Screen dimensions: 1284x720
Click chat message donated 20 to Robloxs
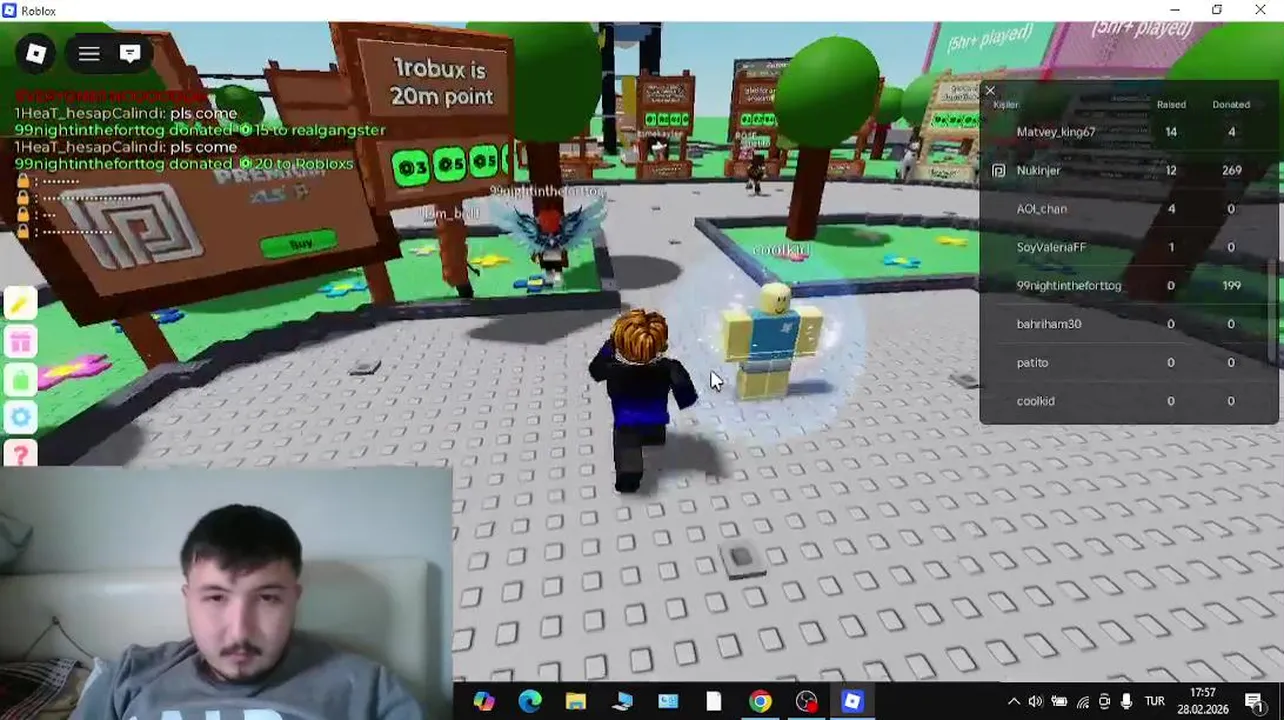click(x=184, y=164)
